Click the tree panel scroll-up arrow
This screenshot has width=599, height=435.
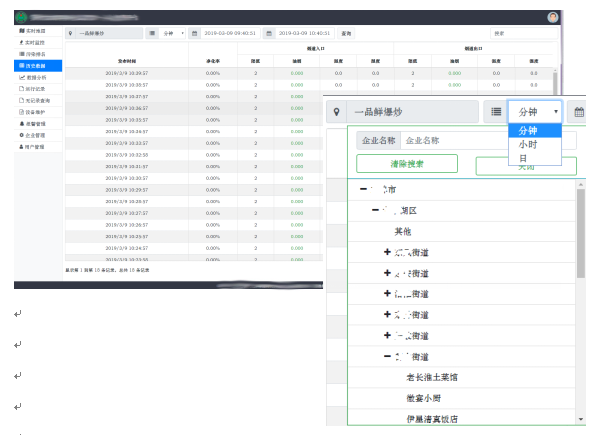coord(581,184)
